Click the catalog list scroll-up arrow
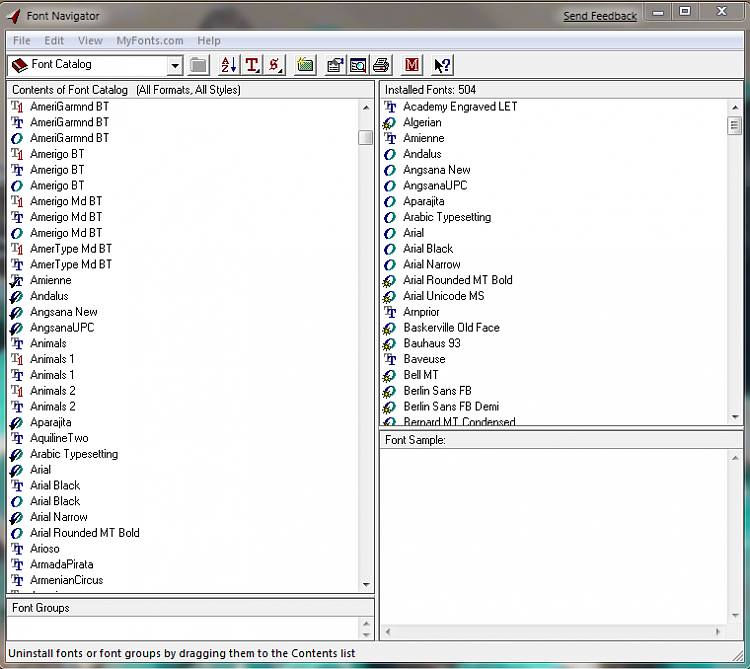This screenshot has width=750, height=669. point(366,108)
